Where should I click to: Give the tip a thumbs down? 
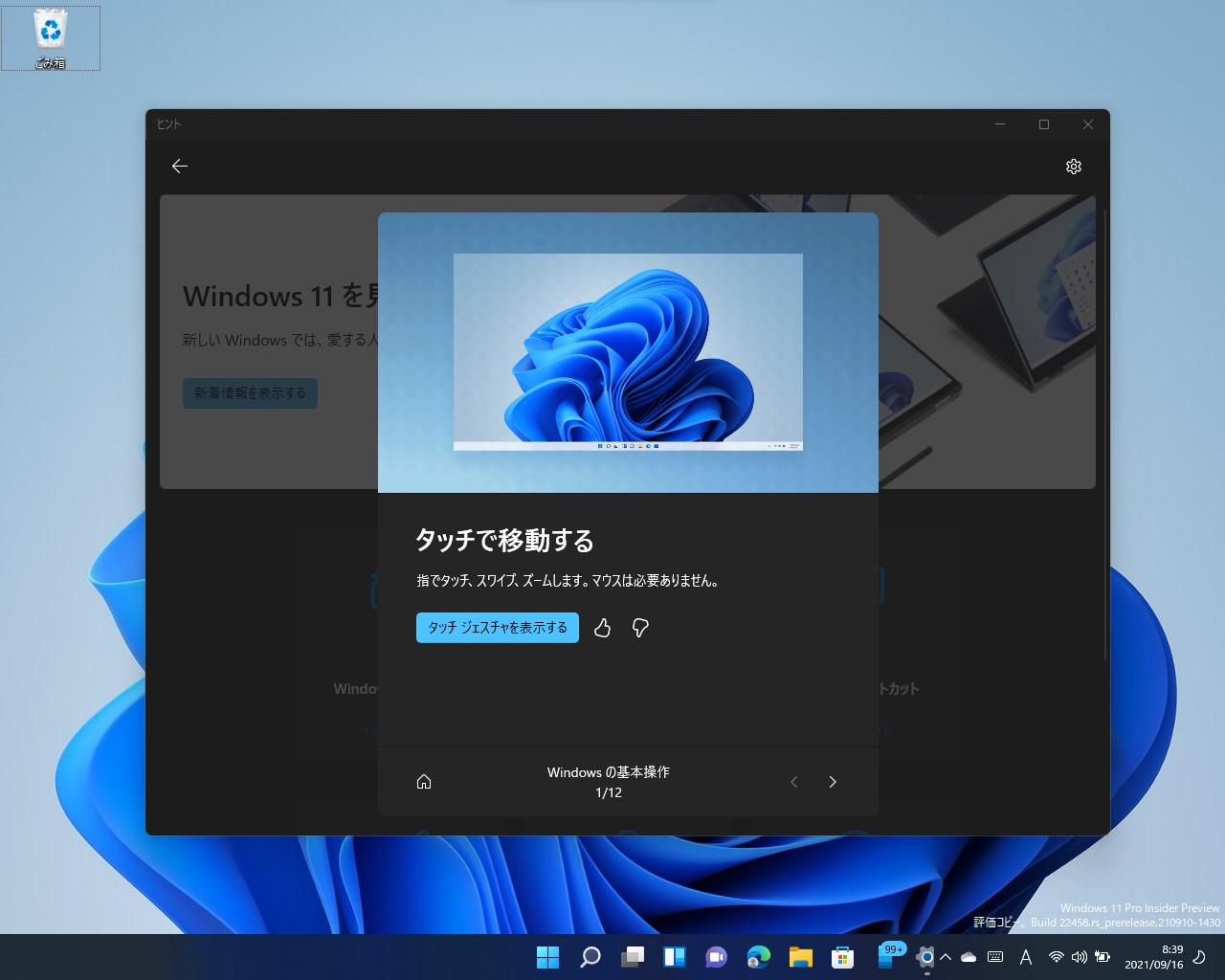(x=639, y=628)
